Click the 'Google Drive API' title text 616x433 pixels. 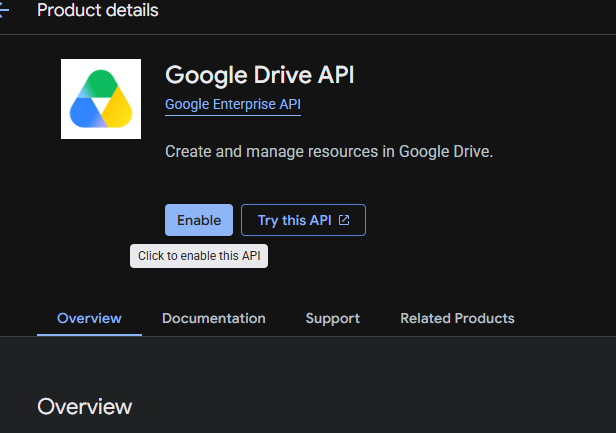pyautogui.click(x=260, y=75)
